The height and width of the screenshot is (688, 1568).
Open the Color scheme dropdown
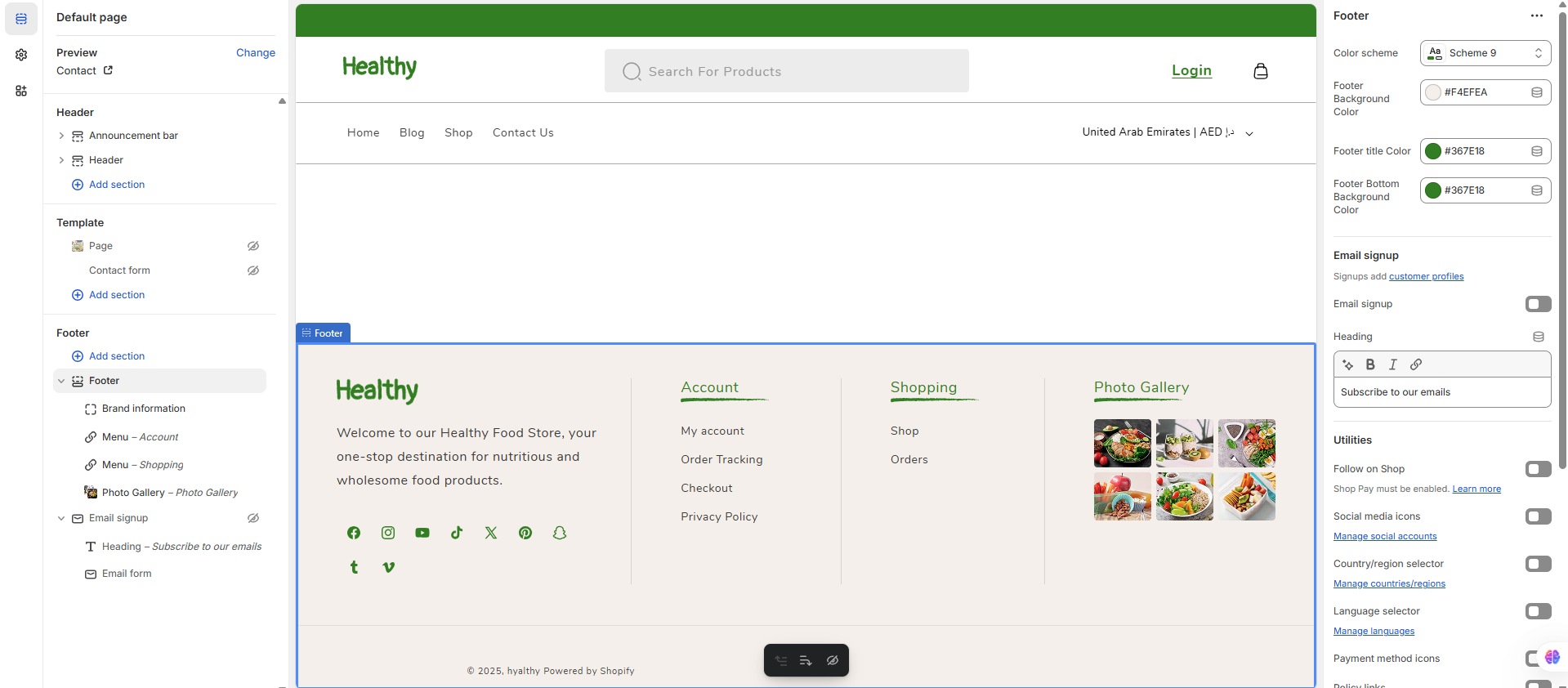(x=1485, y=53)
